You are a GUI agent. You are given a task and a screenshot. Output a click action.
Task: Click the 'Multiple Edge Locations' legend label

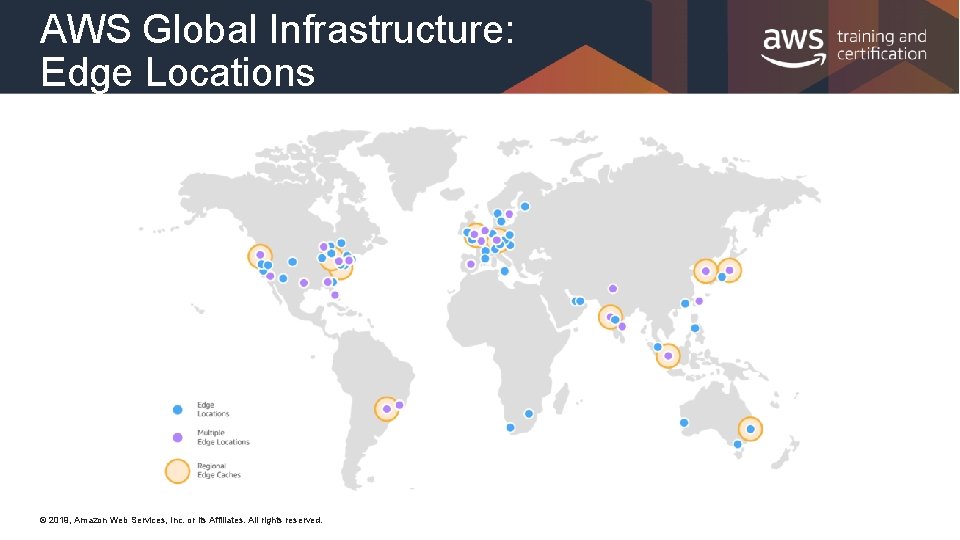point(223,437)
